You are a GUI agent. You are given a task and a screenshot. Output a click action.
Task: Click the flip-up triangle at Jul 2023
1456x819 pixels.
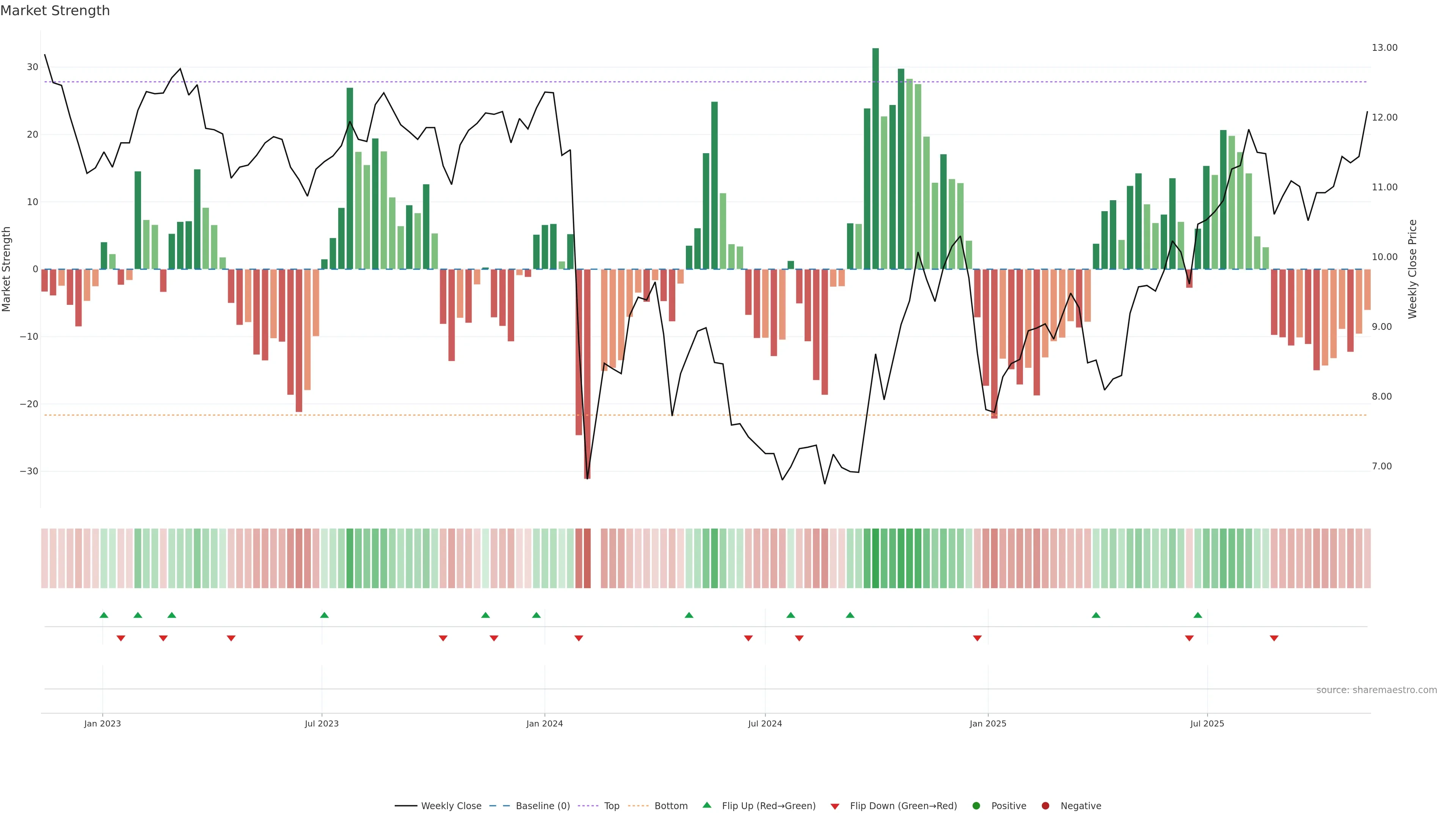pos(324,615)
